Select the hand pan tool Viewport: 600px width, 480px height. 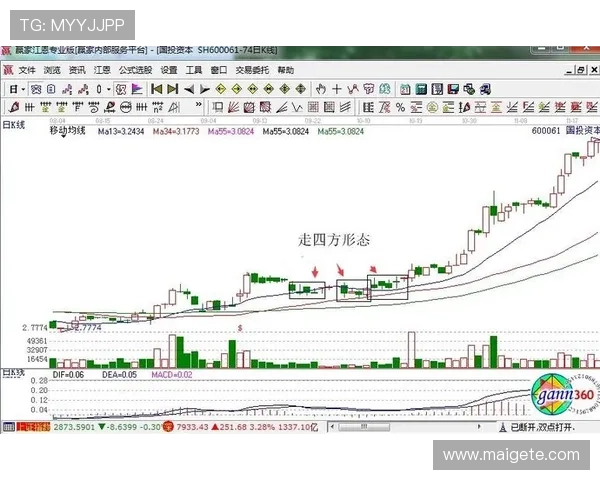[x=321, y=90]
